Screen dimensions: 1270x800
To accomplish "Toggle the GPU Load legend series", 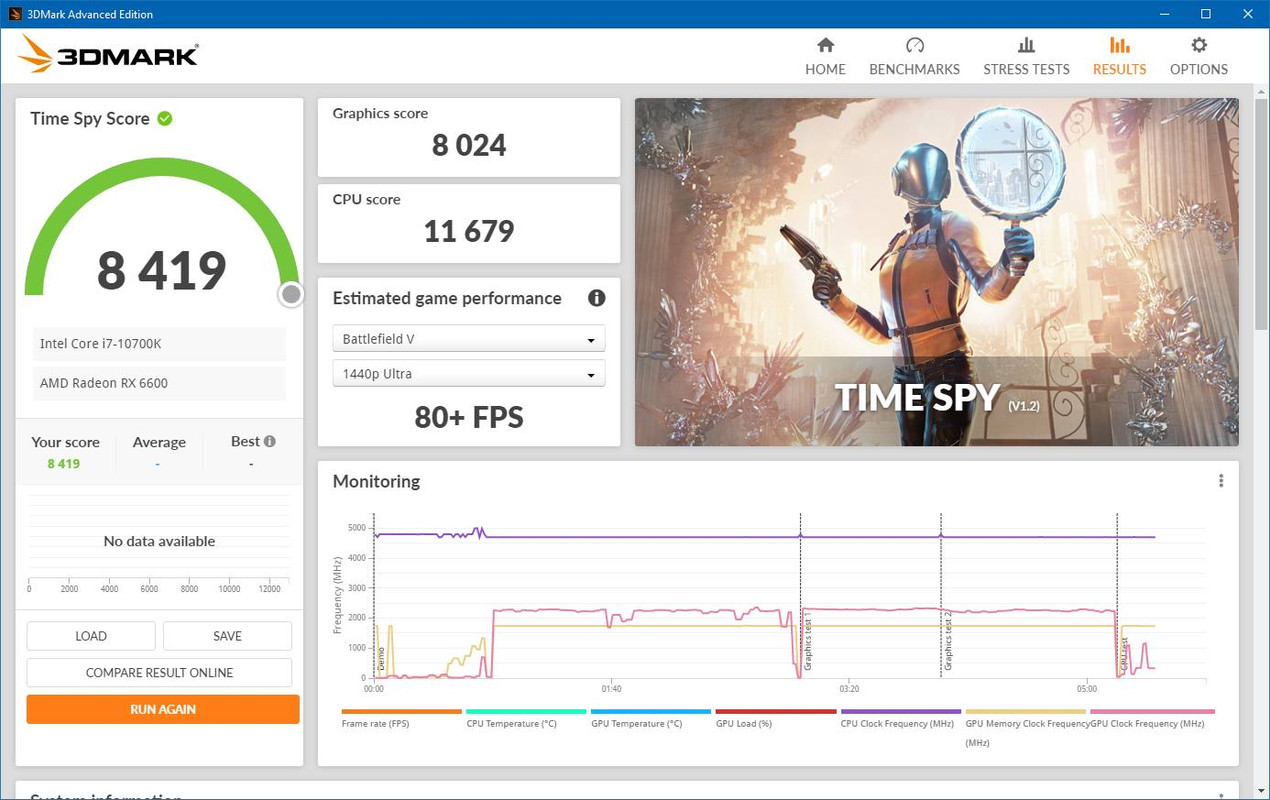I will tap(743, 723).
